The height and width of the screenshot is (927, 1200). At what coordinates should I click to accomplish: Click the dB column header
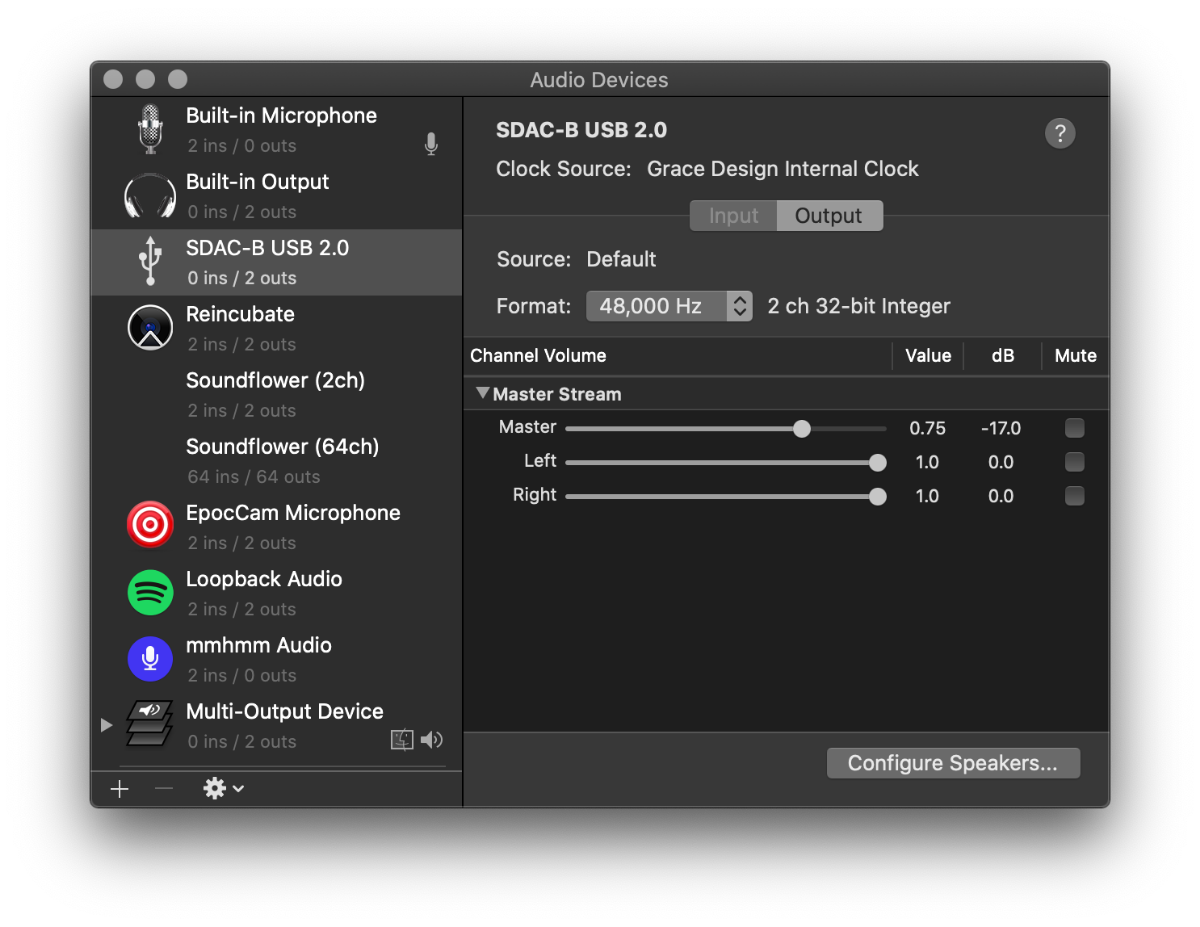tap(1003, 356)
